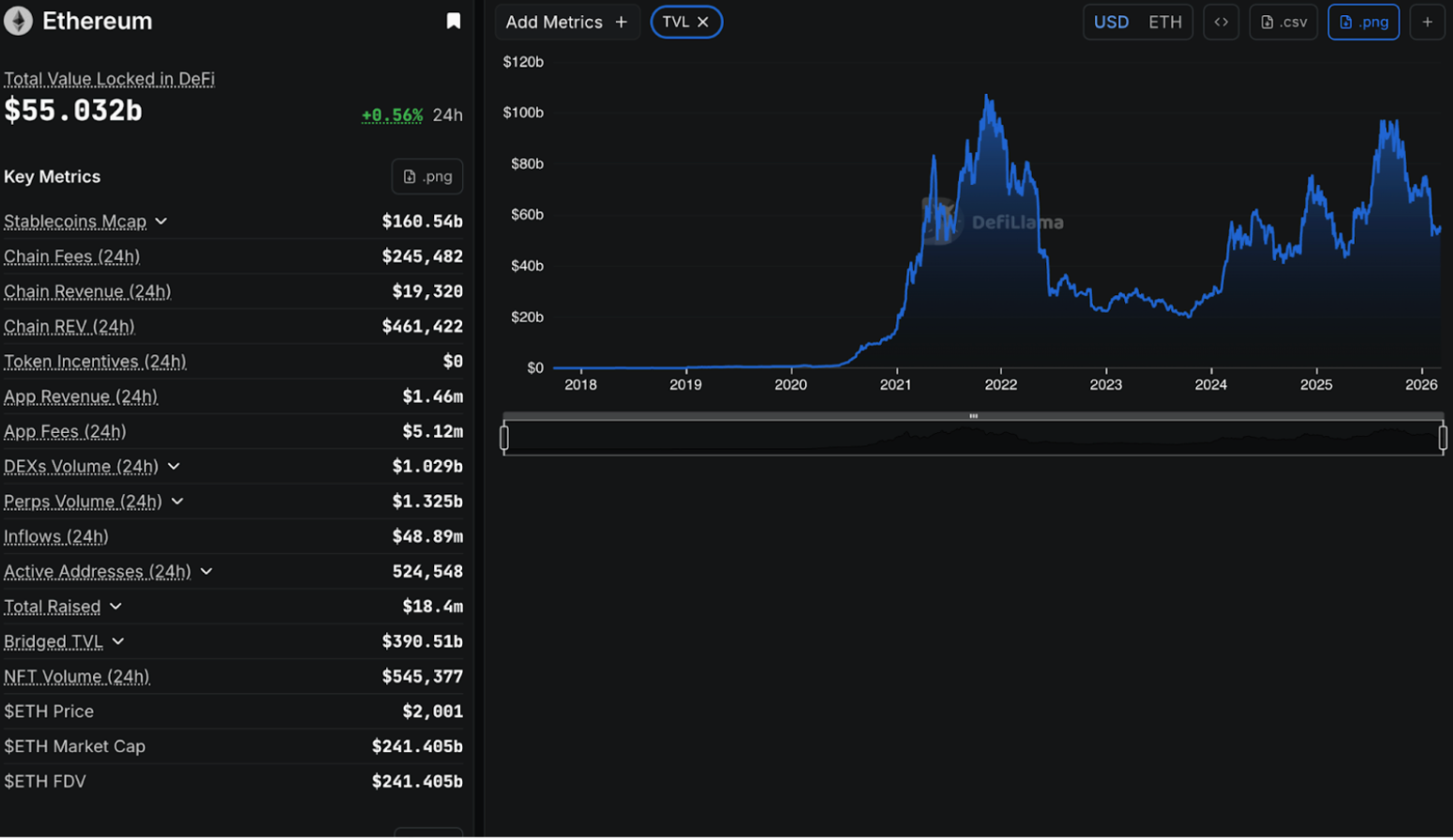This screenshot has height=840, width=1453.
Task: Click the right handle of the range slider
Action: pyautogui.click(x=1443, y=438)
